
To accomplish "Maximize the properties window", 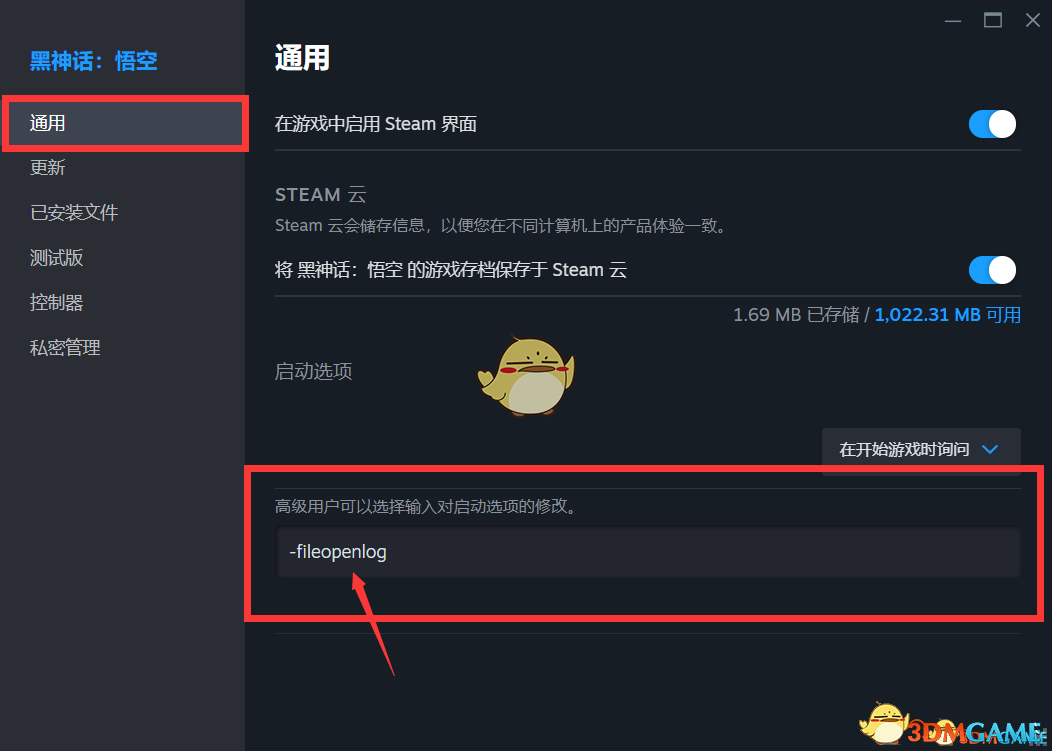I will pyautogui.click(x=993, y=21).
